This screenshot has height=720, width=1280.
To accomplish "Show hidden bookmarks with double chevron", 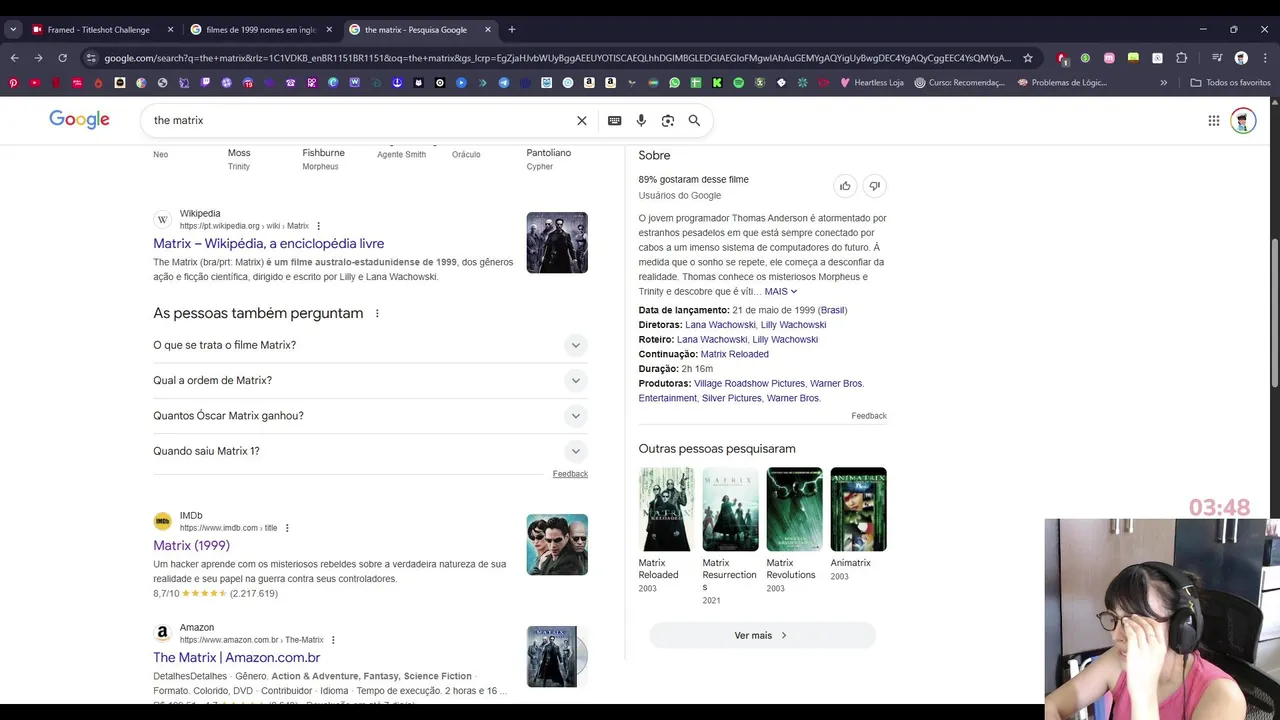I will [1163, 83].
